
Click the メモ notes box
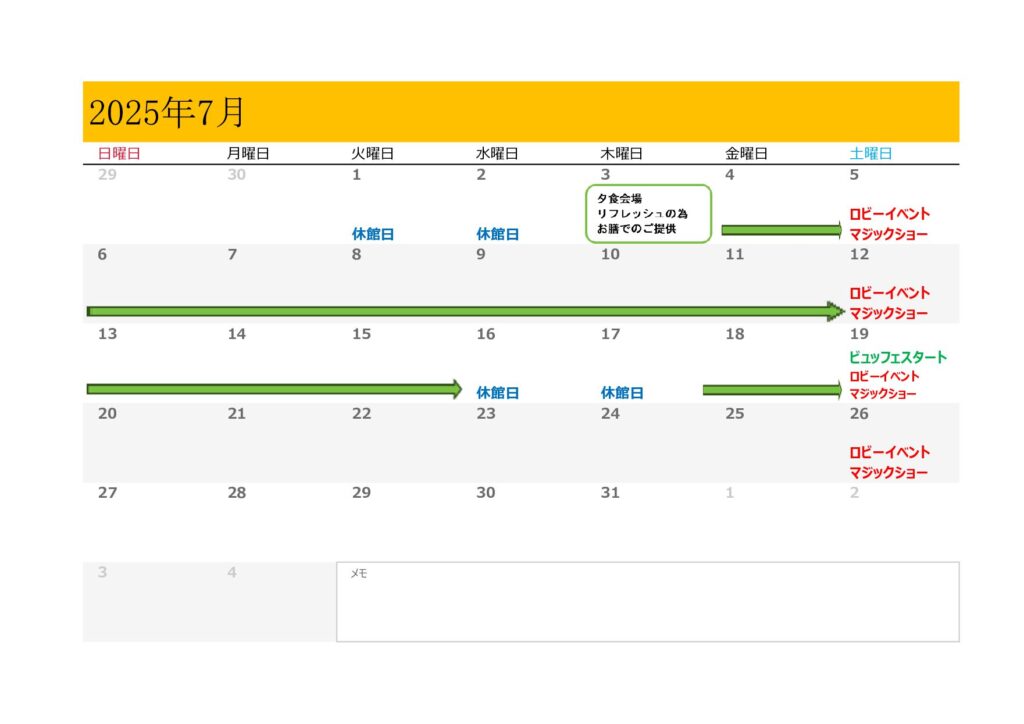click(x=648, y=601)
